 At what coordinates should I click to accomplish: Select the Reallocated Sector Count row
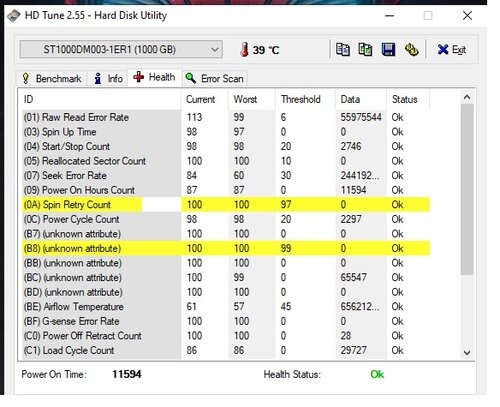point(226,161)
